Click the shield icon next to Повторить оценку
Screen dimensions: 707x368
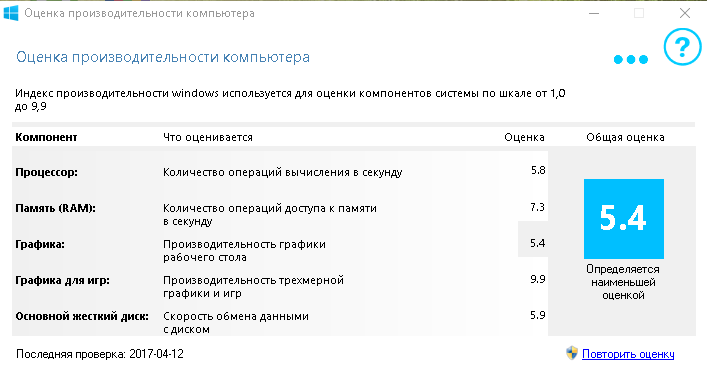tap(572, 353)
